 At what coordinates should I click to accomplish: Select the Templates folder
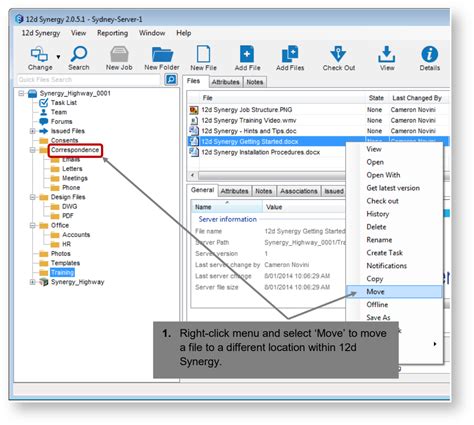[x=65, y=263]
